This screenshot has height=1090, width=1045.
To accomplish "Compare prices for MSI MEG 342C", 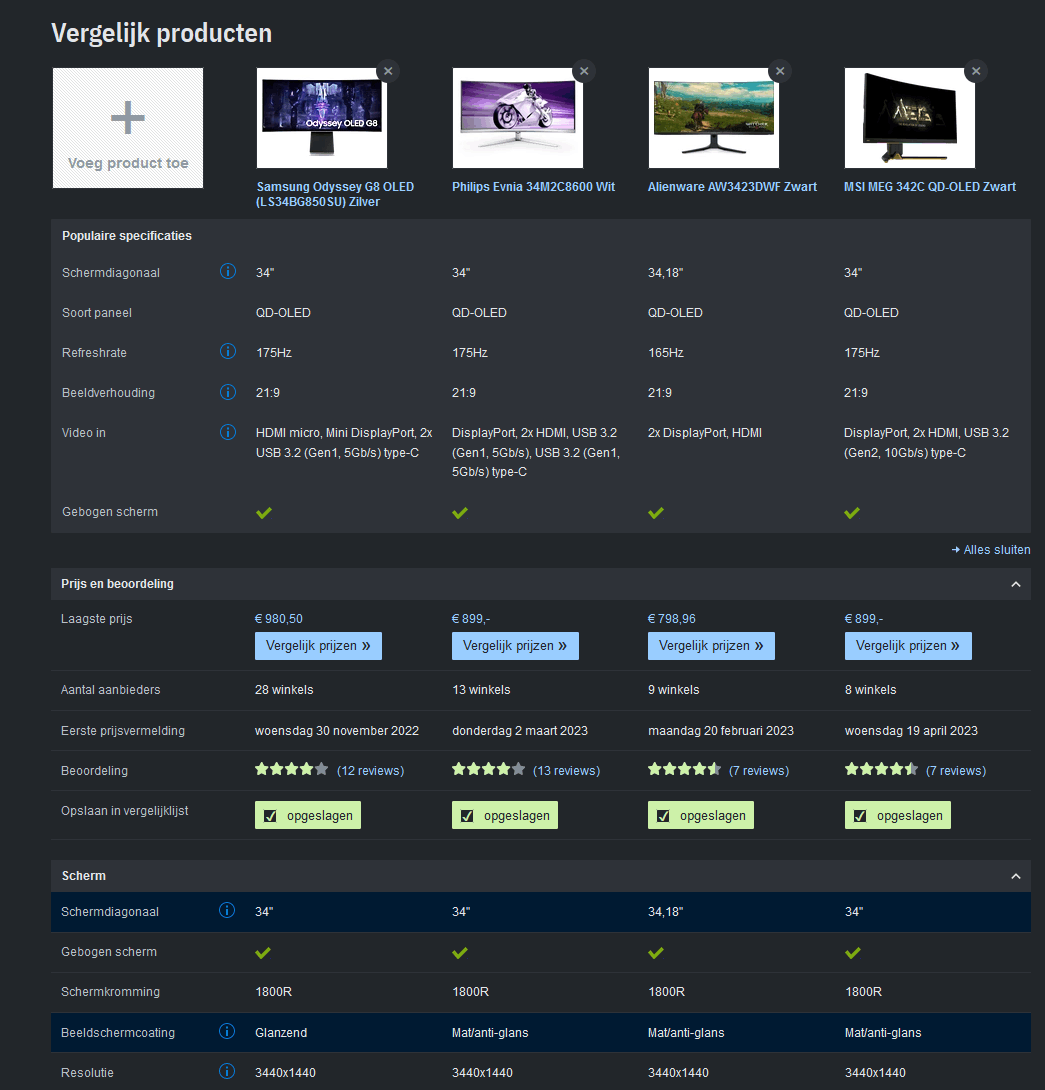I will [x=908, y=646].
